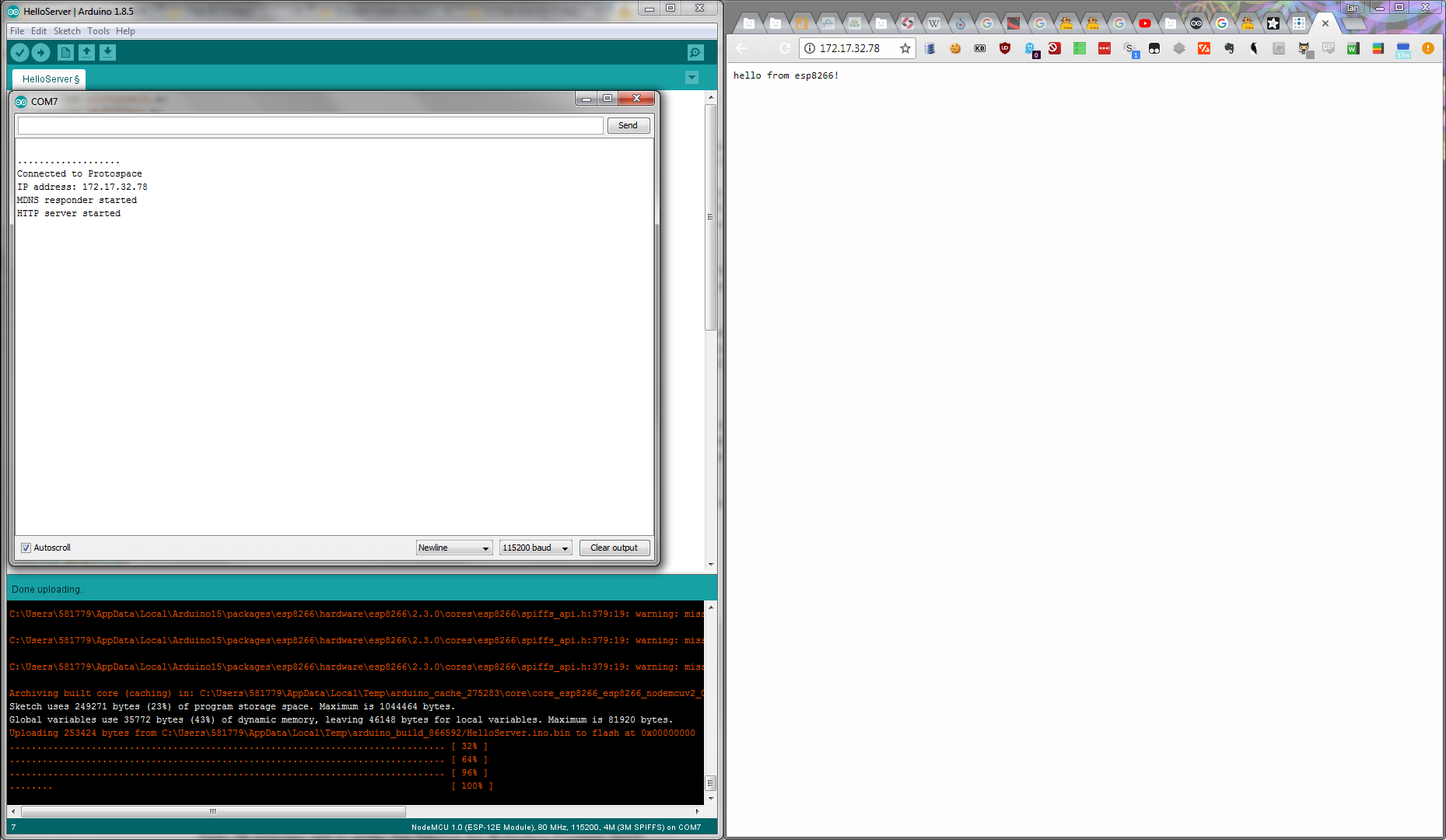This screenshot has width=1446, height=840.
Task: Close the active Chrome tab
Action: [1325, 23]
